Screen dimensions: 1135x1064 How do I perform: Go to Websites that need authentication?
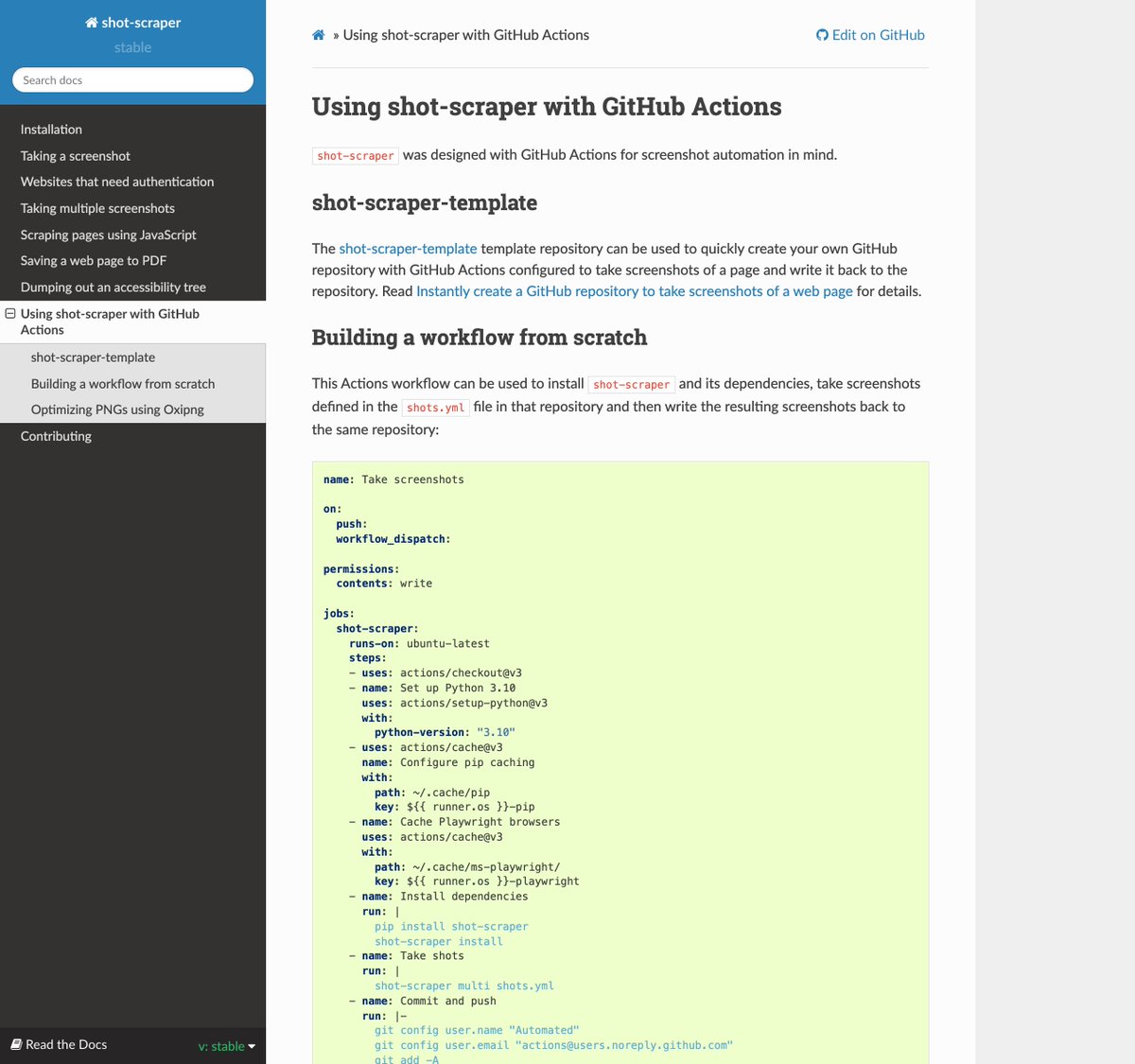click(117, 182)
